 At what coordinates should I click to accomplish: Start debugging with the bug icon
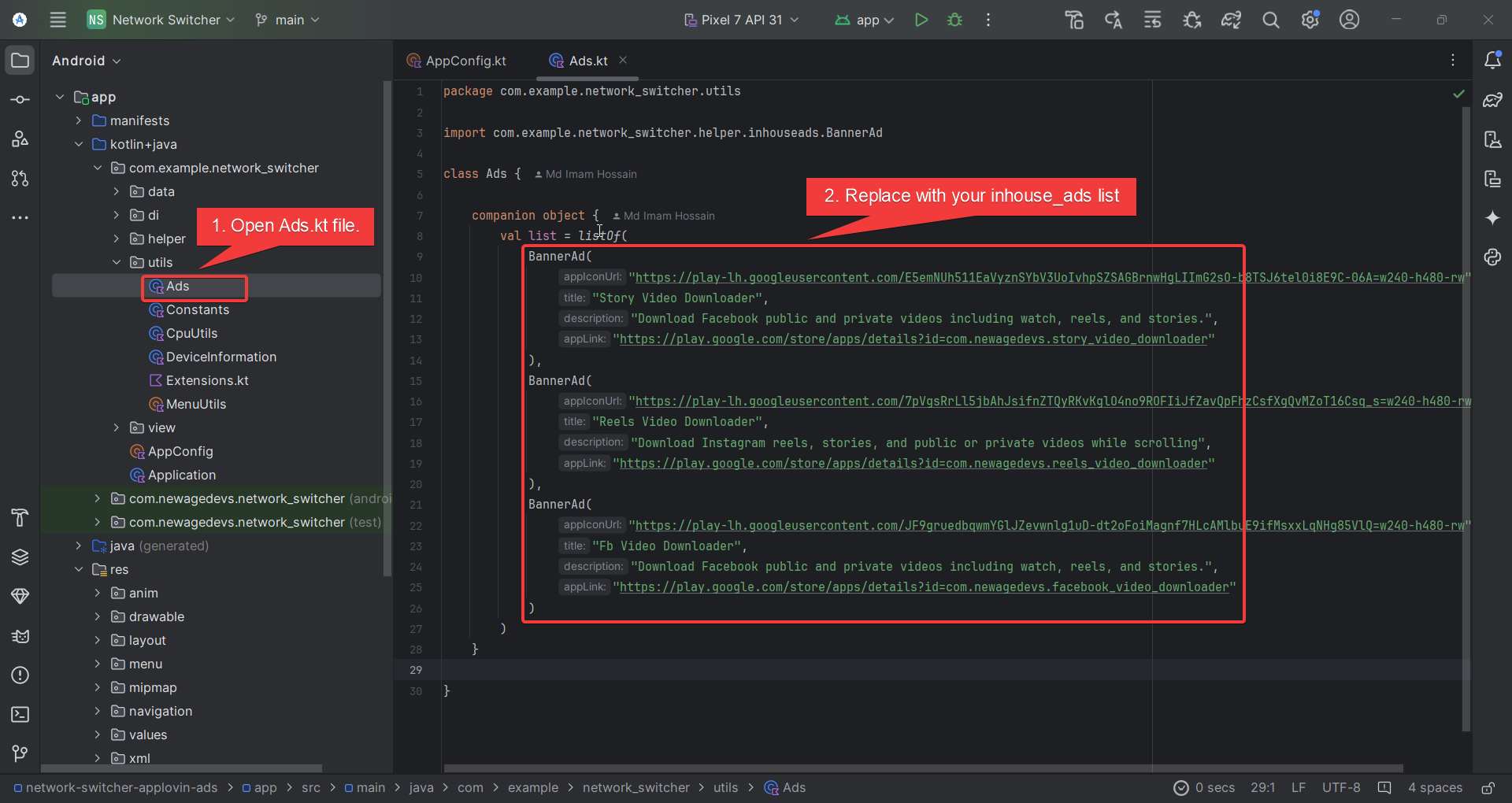[954, 20]
